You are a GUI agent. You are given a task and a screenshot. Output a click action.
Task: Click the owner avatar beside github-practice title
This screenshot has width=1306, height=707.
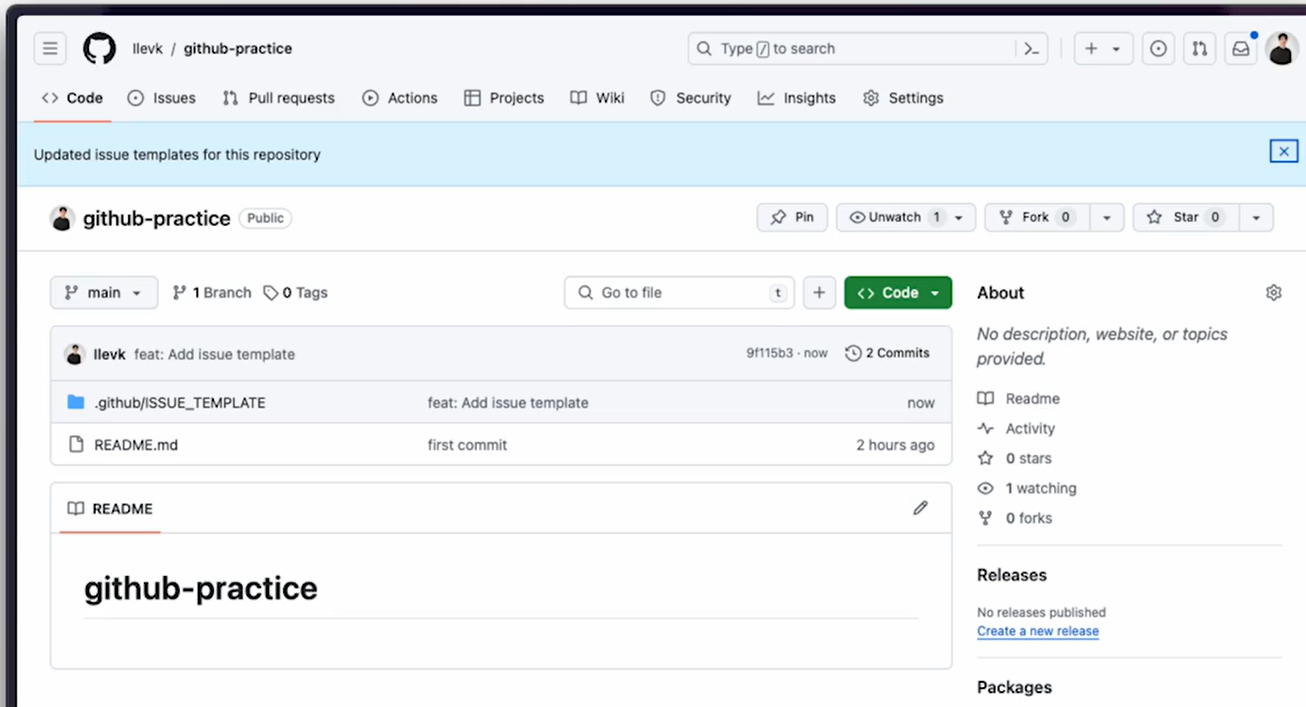[62, 218]
